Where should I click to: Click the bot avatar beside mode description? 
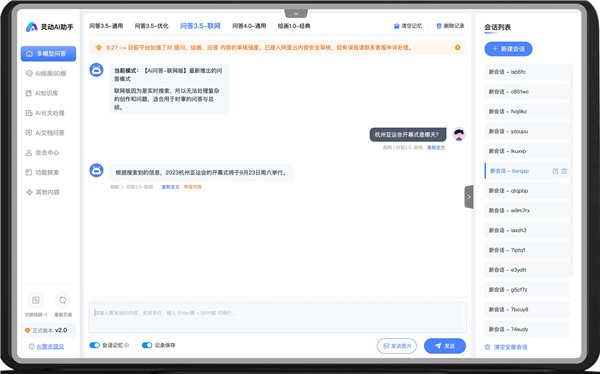point(96,70)
